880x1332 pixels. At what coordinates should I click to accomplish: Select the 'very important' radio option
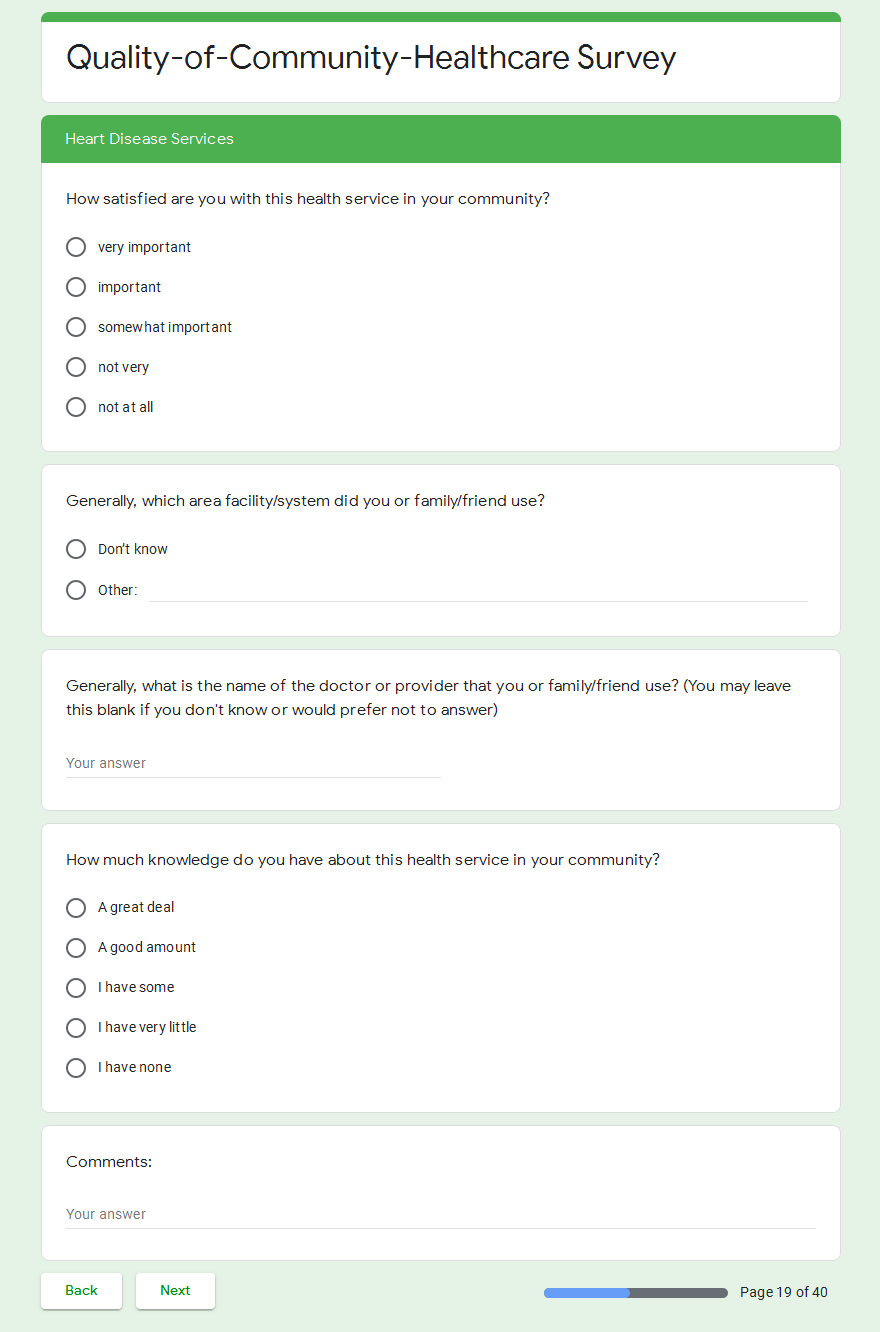point(76,247)
